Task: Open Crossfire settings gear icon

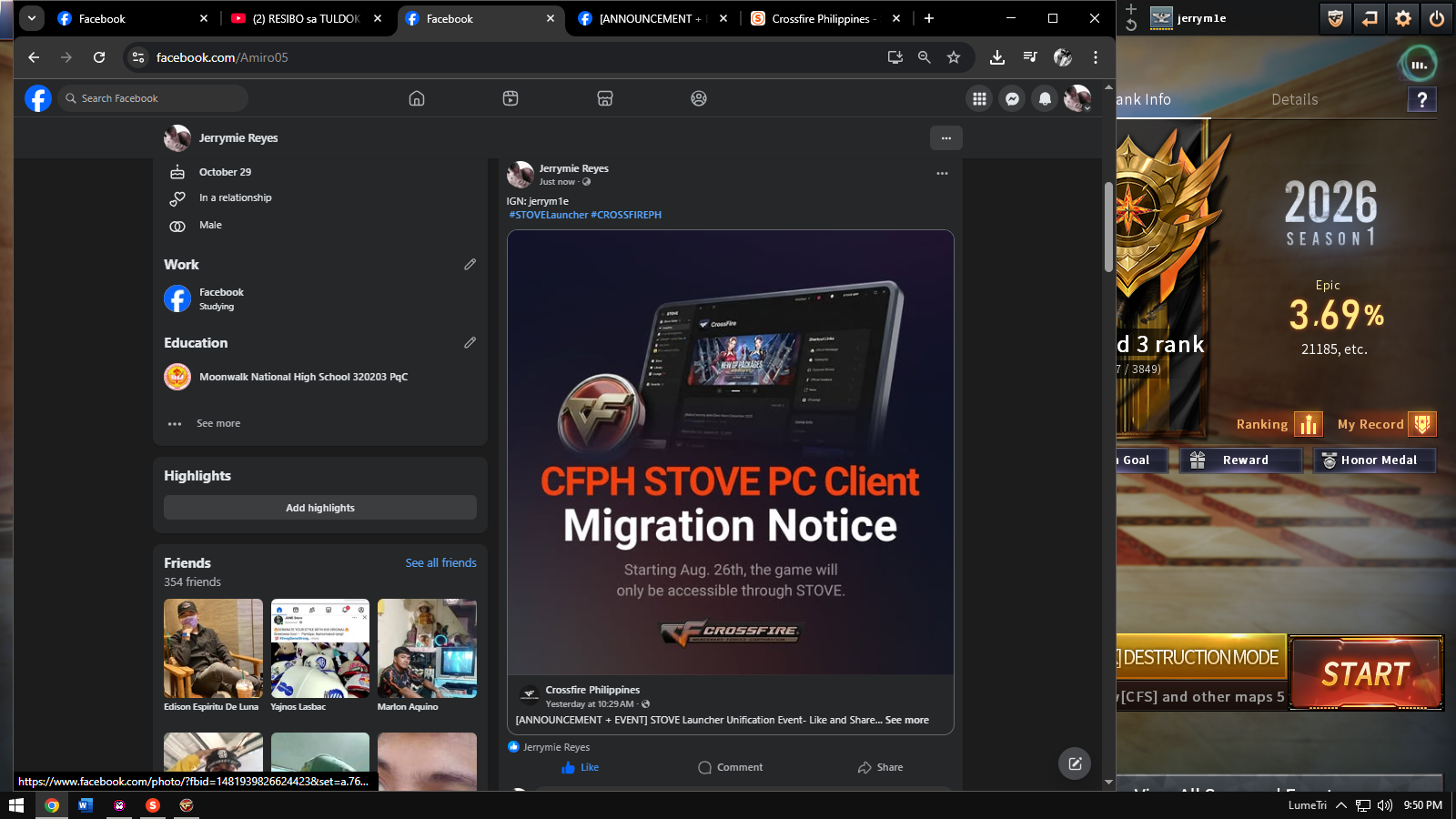Action: point(1402,18)
